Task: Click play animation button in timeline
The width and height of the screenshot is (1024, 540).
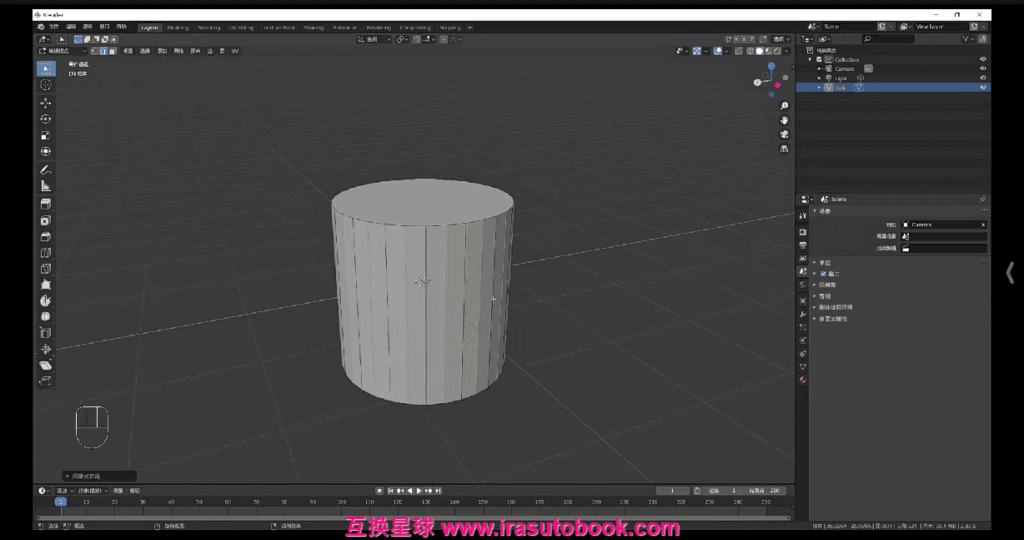Action: point(419,490)
